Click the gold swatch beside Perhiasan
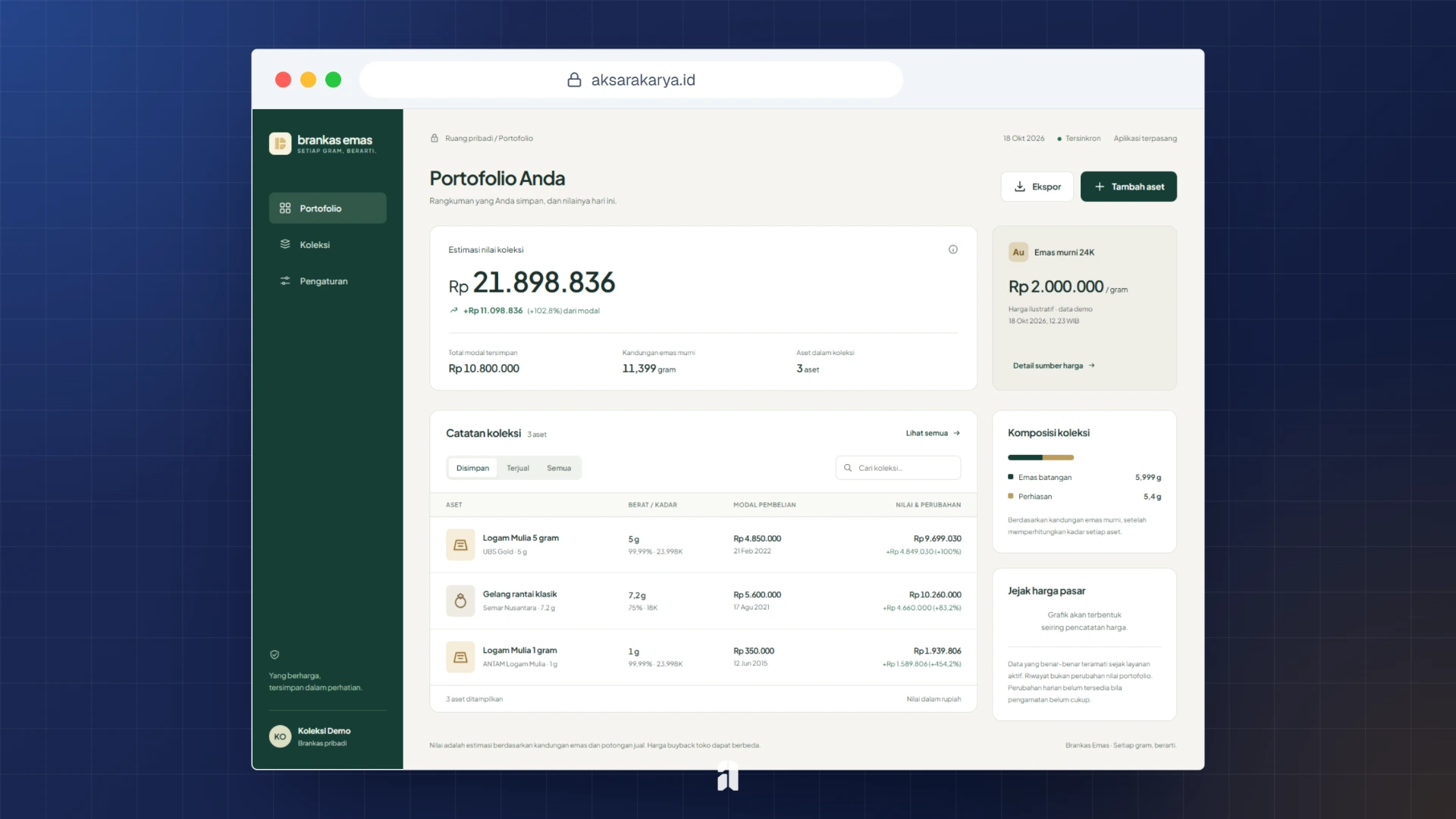This screenshot has width=1456, height=819. pyautogui.click(x=1010, y=496)
